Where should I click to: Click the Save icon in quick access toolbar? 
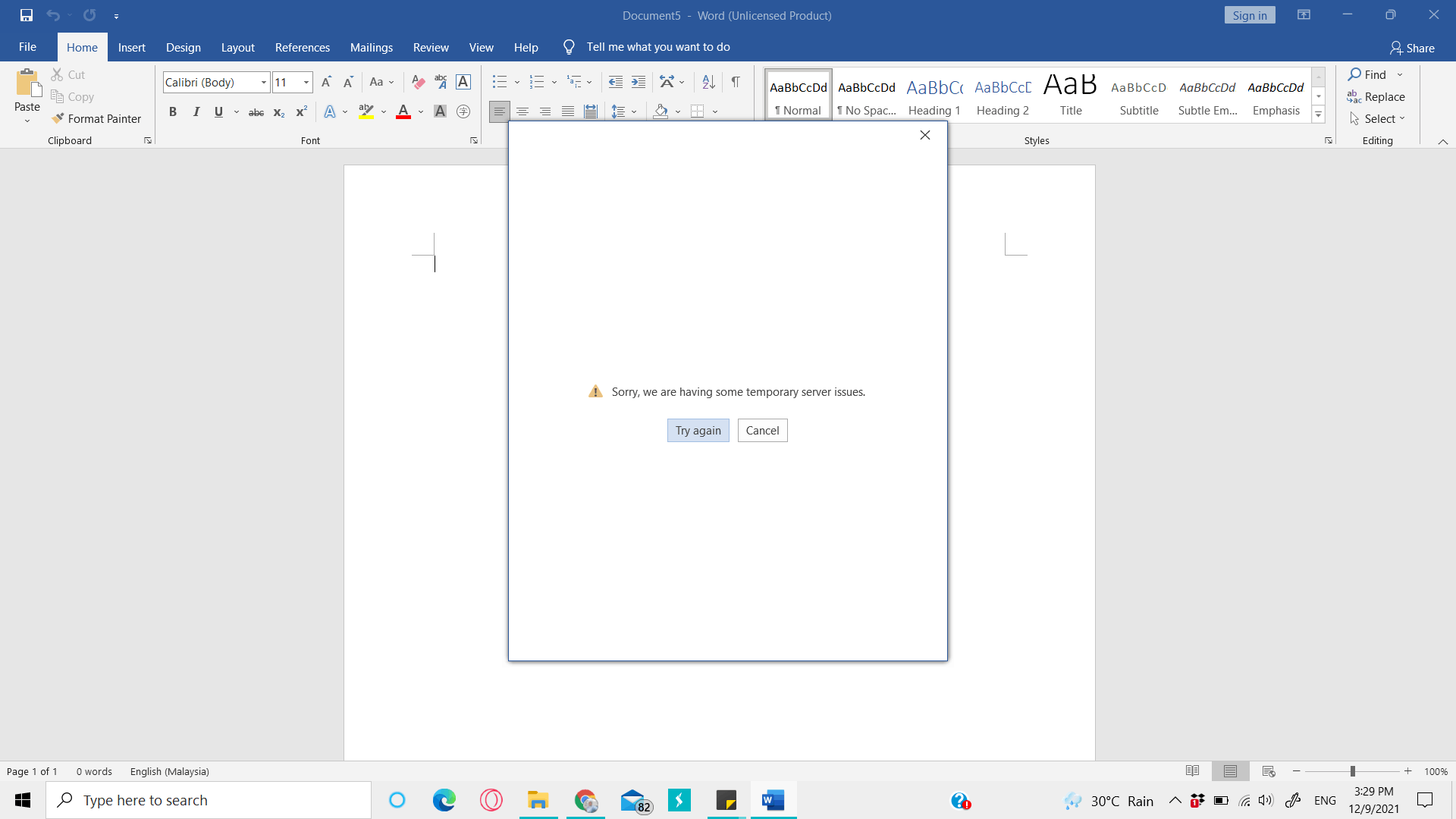point(27,15)
